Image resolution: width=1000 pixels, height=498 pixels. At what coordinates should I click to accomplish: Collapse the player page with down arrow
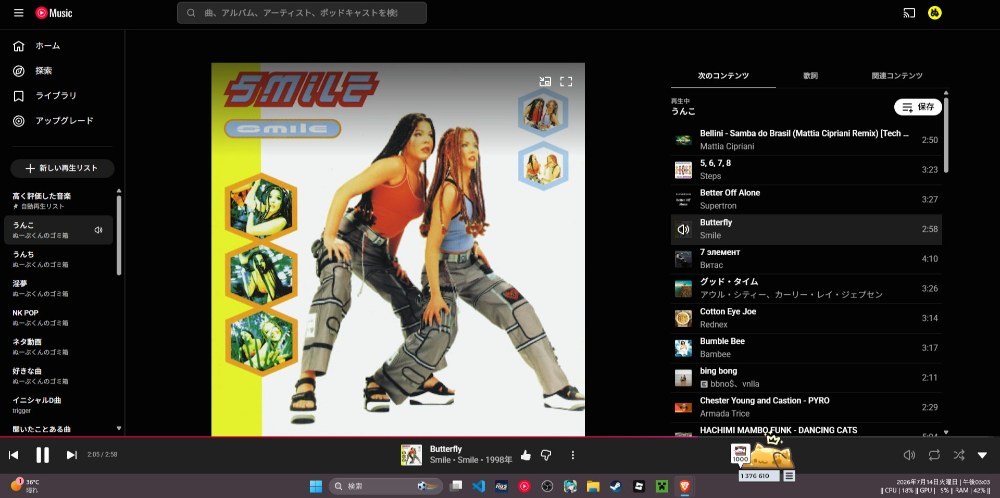pos(982,455)
